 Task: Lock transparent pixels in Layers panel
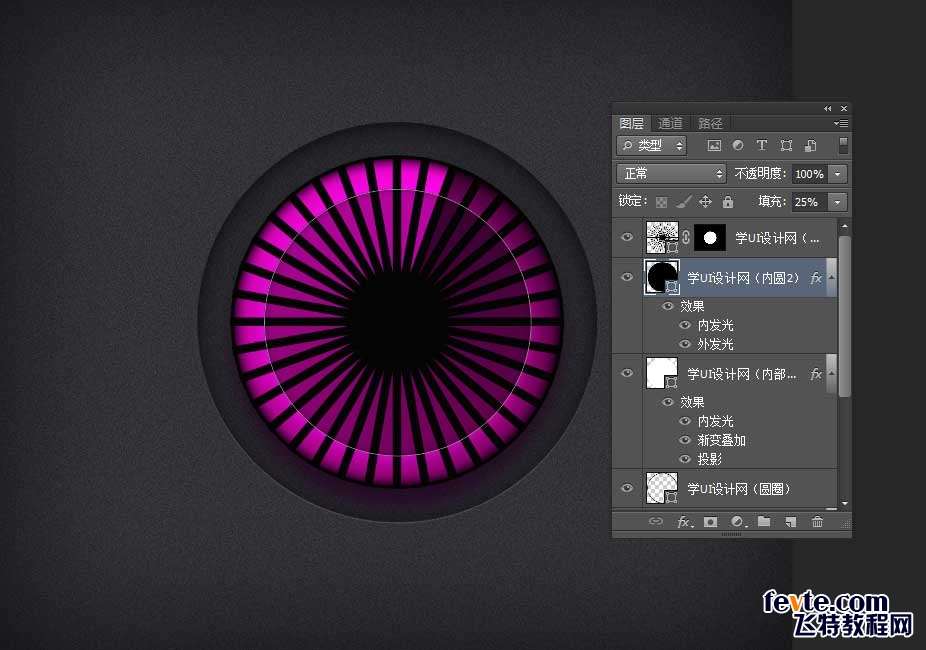click(661, 202)
